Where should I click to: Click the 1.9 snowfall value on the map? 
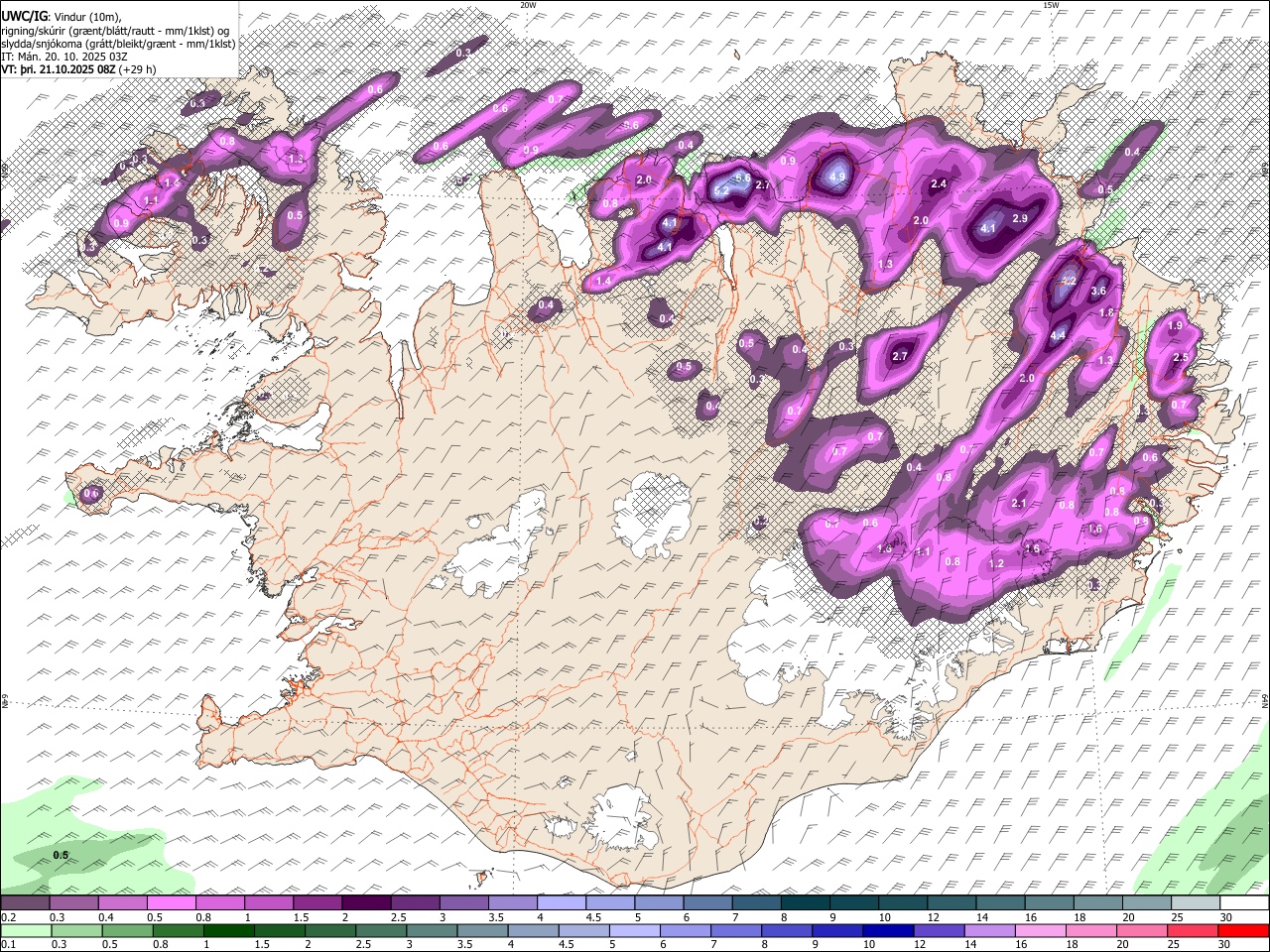coord(1176,325)
